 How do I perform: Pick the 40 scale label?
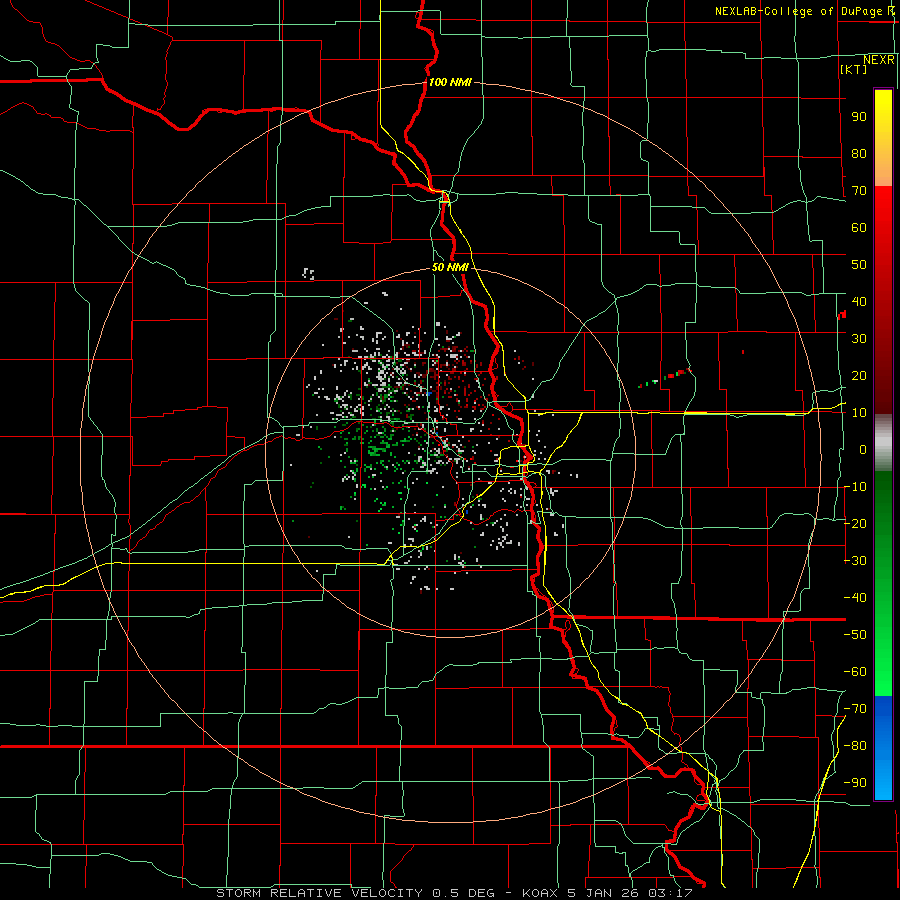pos(859,301)
